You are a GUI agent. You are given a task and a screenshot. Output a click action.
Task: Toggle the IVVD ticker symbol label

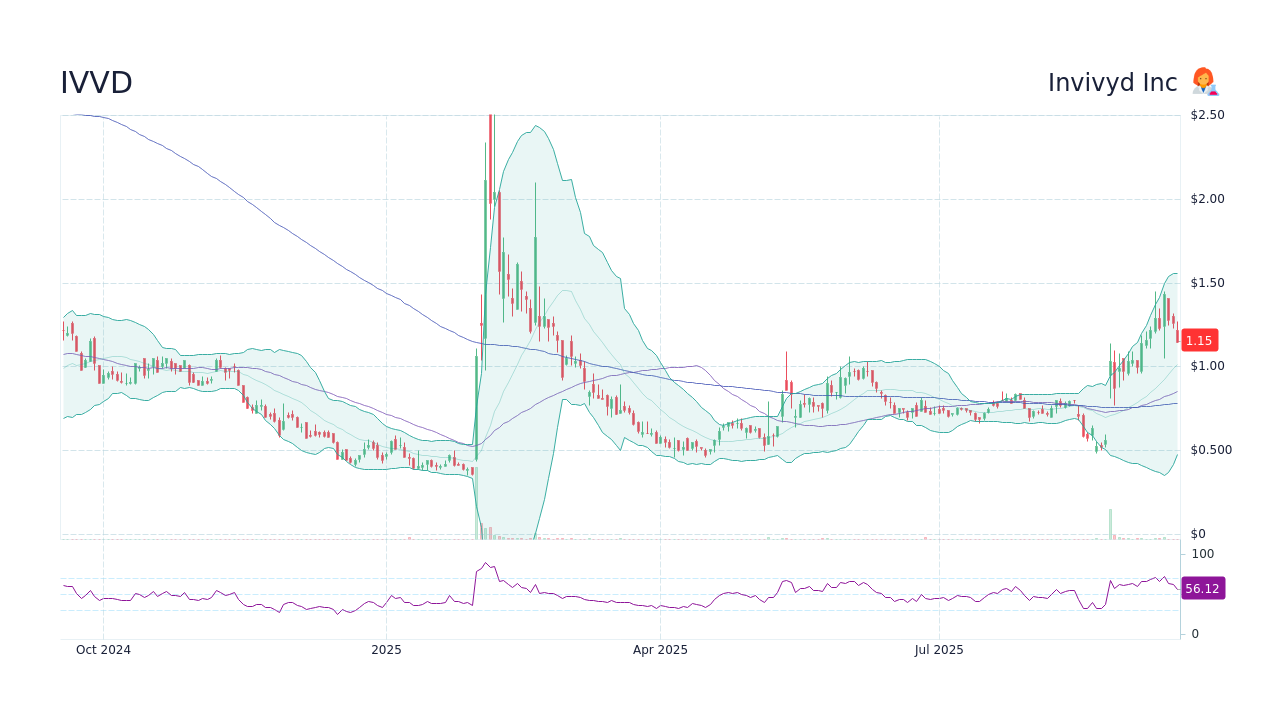point(96,82)
